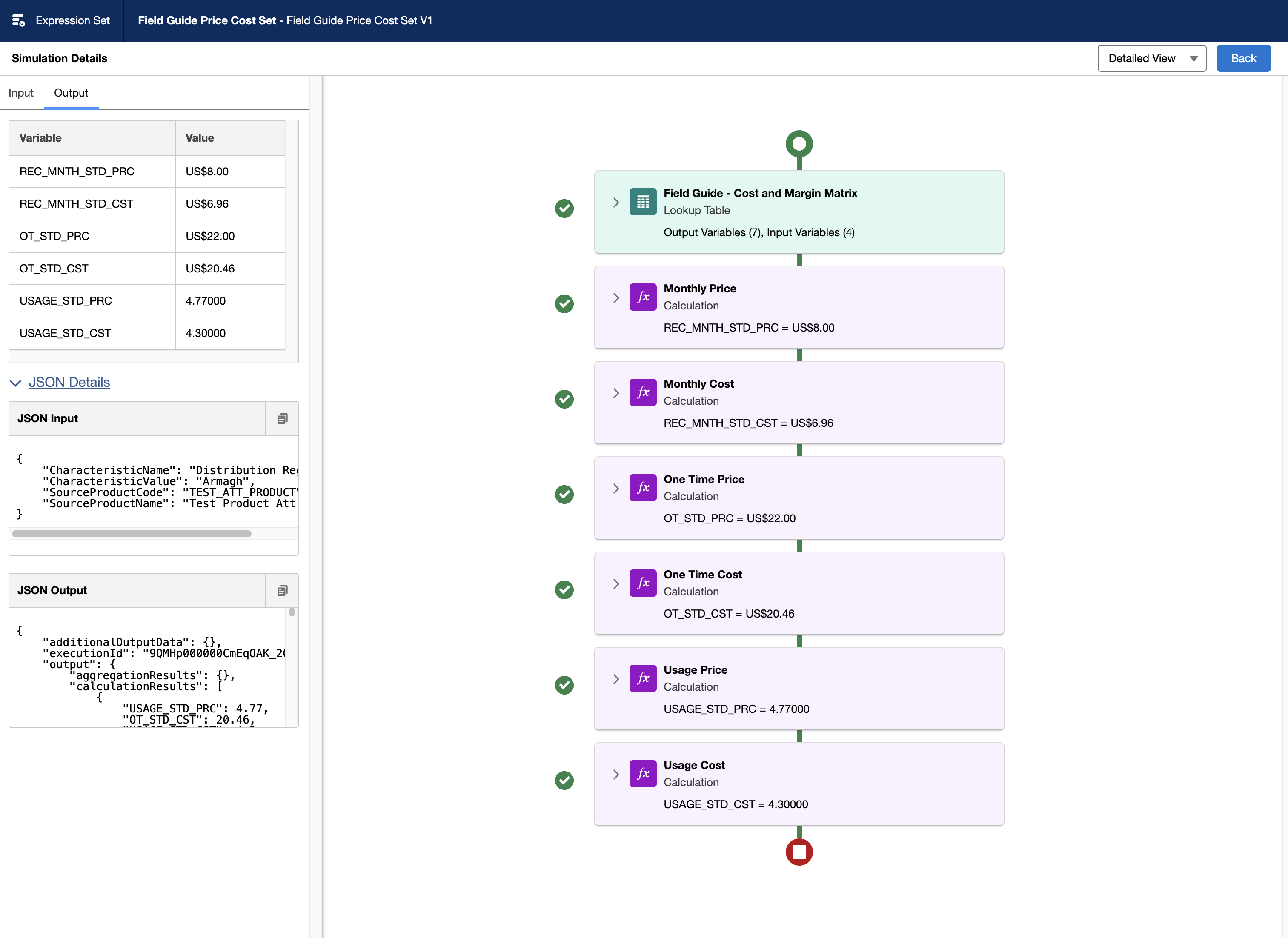Screen dimensions: 1288x938
Task: Click the Back button
Action: coord(1243,57)
